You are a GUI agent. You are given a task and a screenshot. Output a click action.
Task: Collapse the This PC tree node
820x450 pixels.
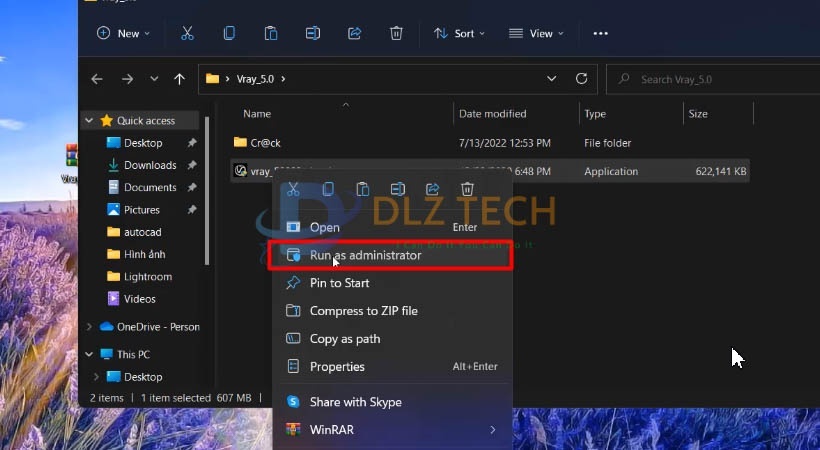tap(89, 354)
